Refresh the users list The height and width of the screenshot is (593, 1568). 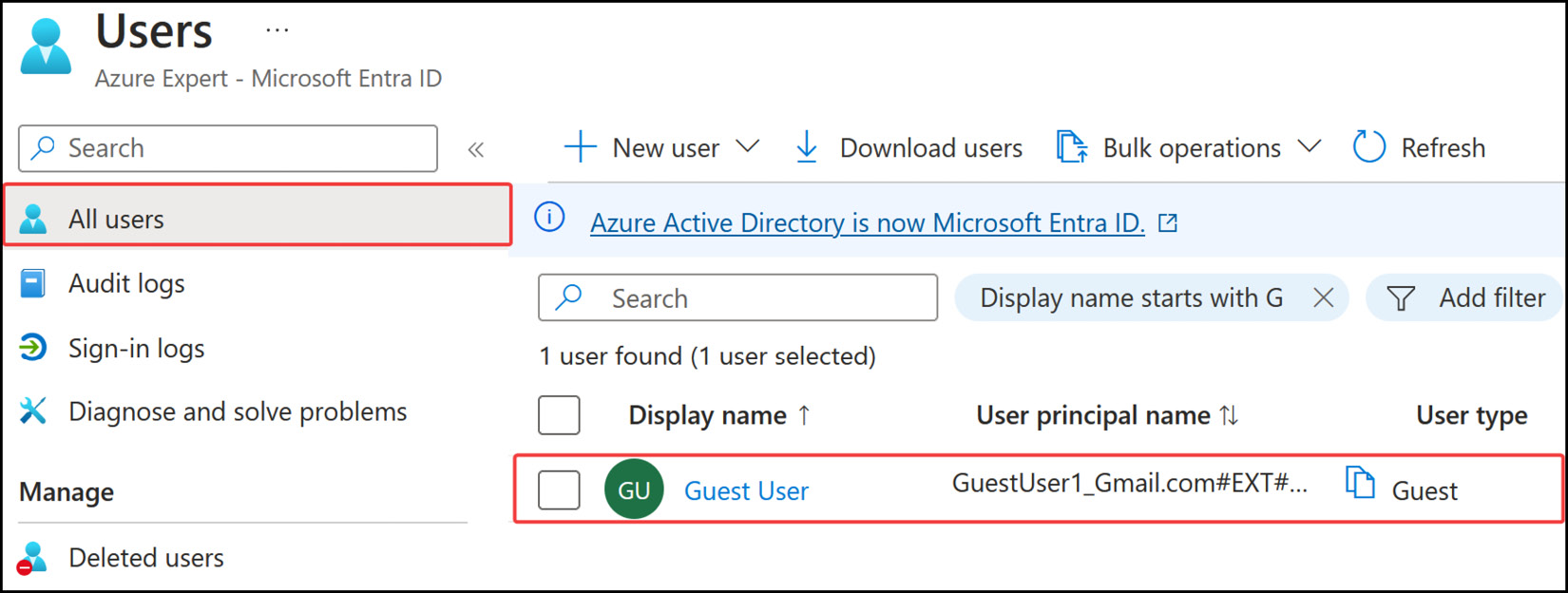(x=1443, y=148)
